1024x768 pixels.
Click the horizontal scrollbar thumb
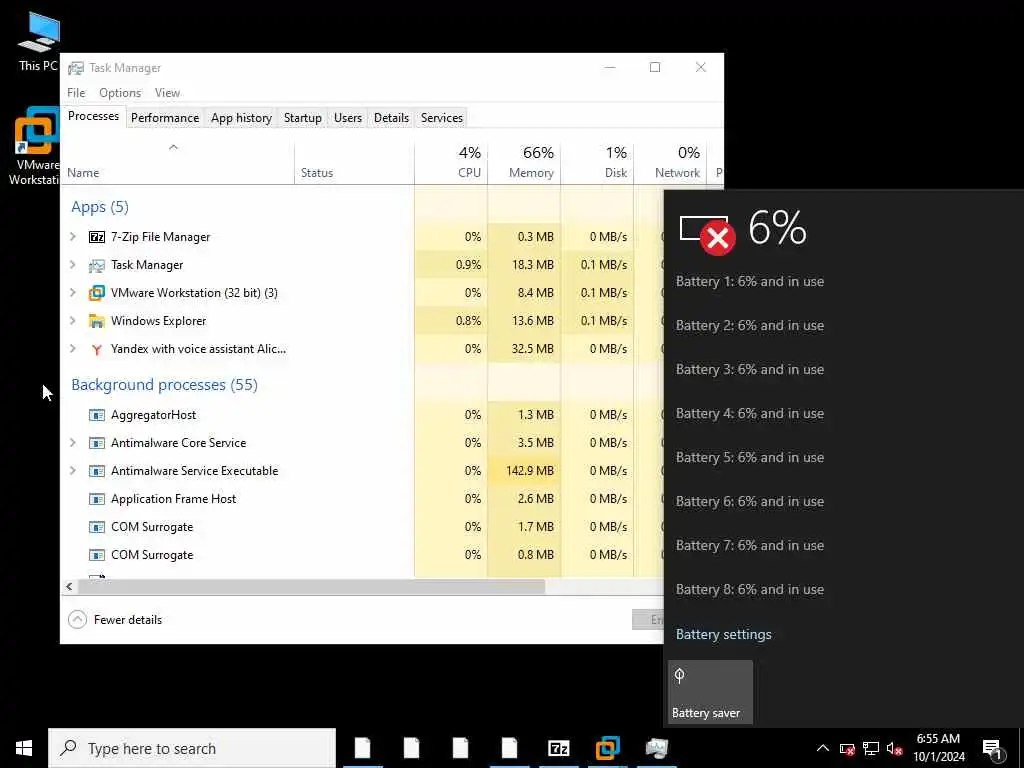click(x=312, y=586)
